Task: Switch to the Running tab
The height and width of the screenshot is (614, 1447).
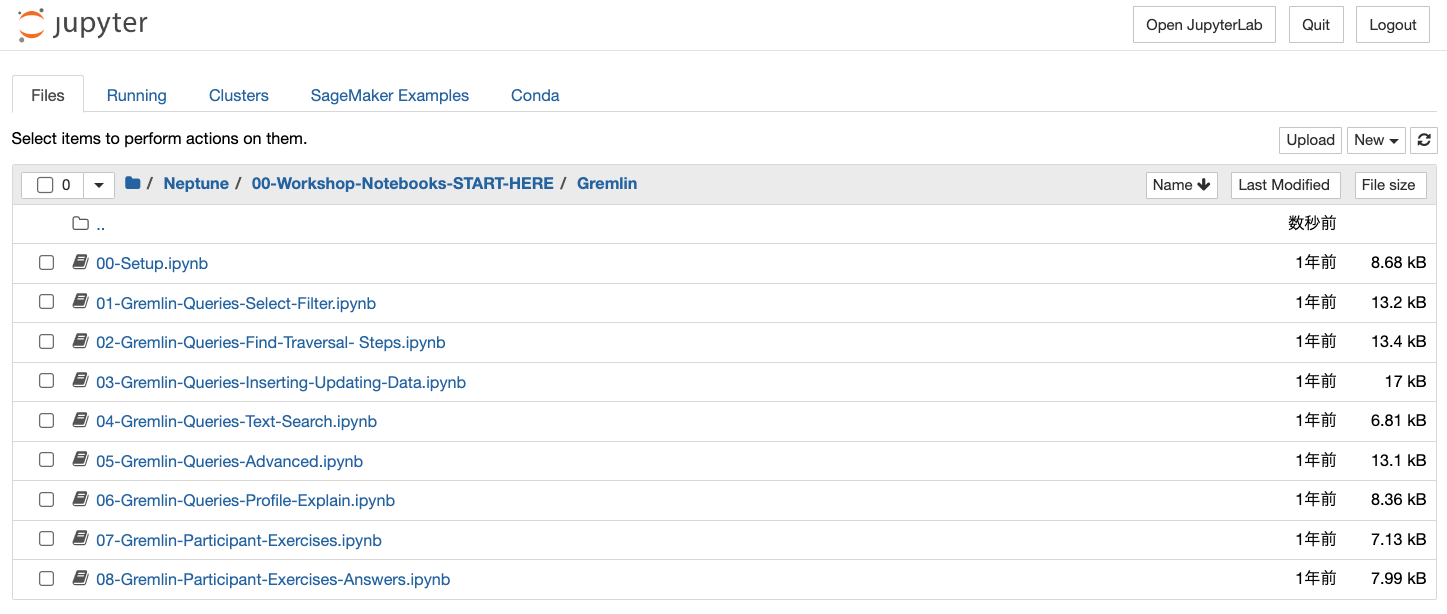Action: point(137,95)
